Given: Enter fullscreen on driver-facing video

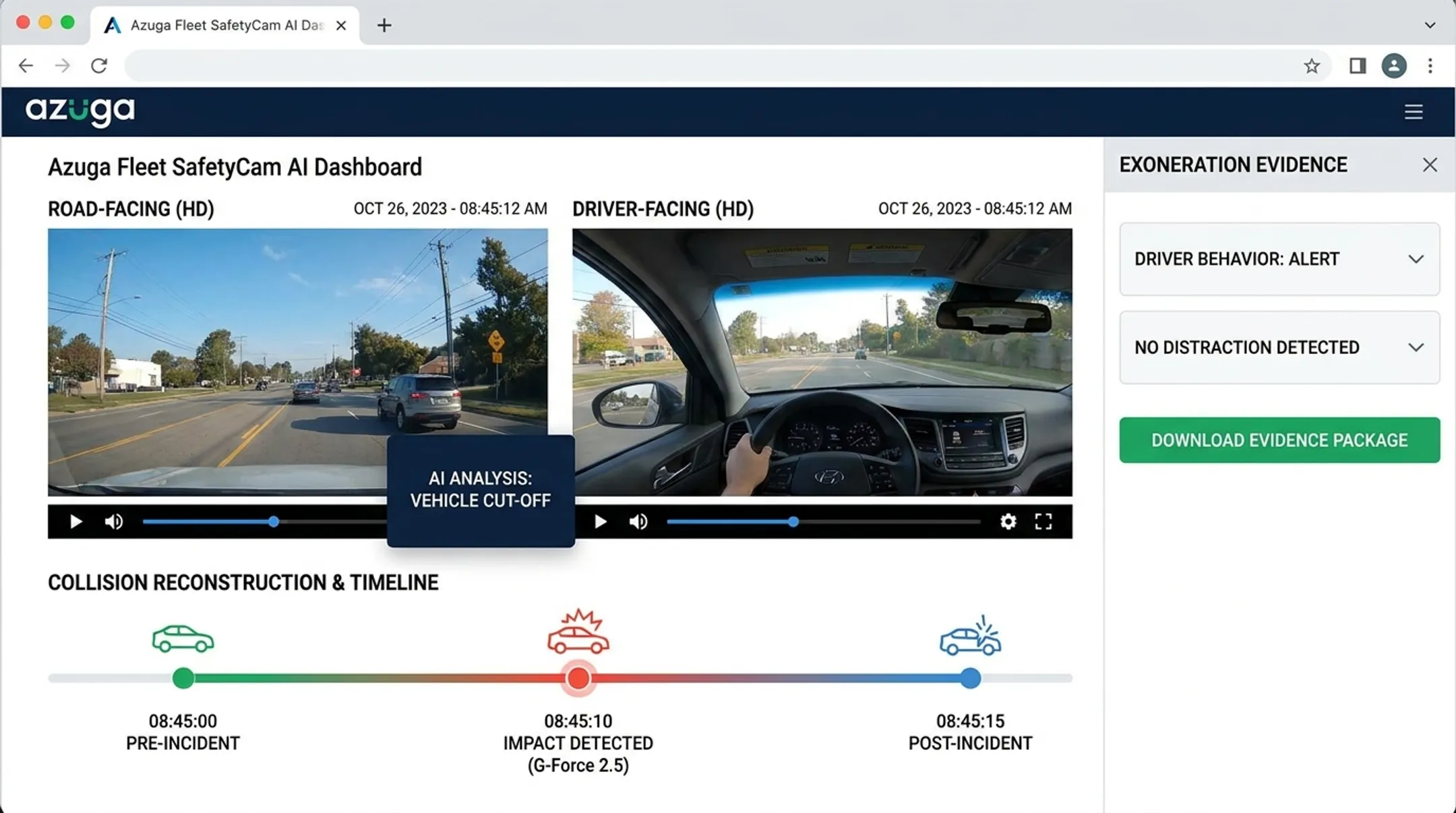Looking at the screenshot, I should point(1043,522).
